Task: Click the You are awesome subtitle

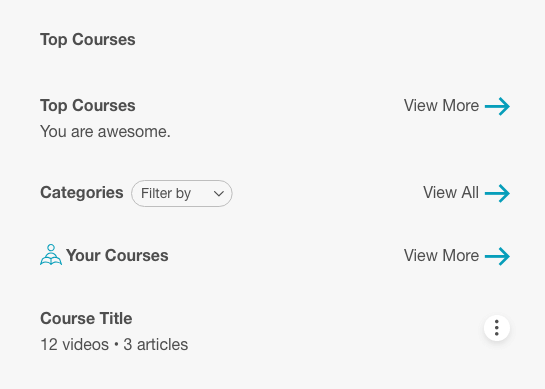Action: (x=105, y=132)
